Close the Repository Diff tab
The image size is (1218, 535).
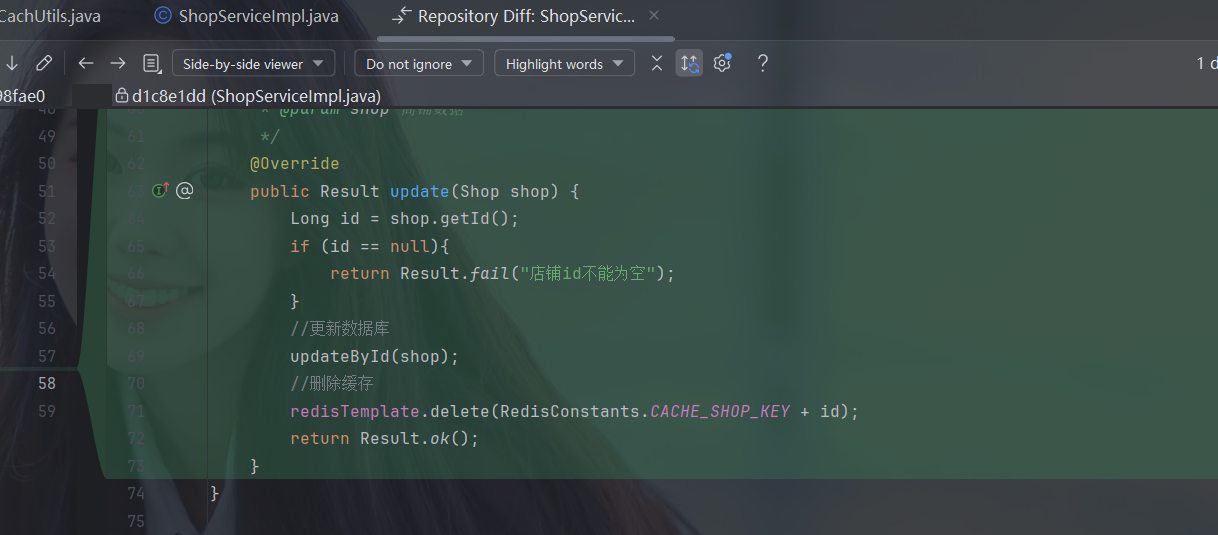[x=654, y=16]
